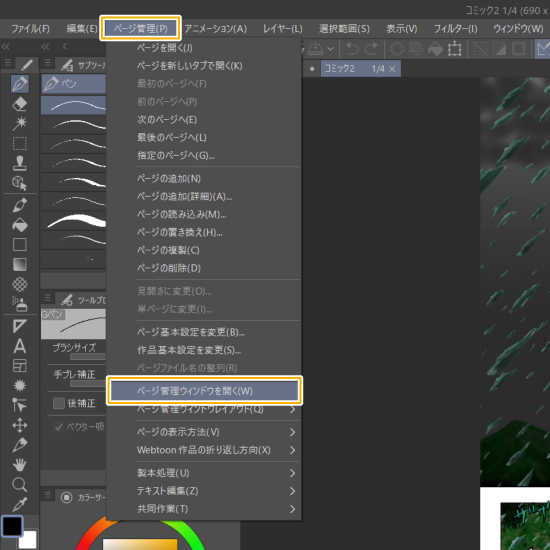Select the crosshatch Decoration tool

pos(20,284)
